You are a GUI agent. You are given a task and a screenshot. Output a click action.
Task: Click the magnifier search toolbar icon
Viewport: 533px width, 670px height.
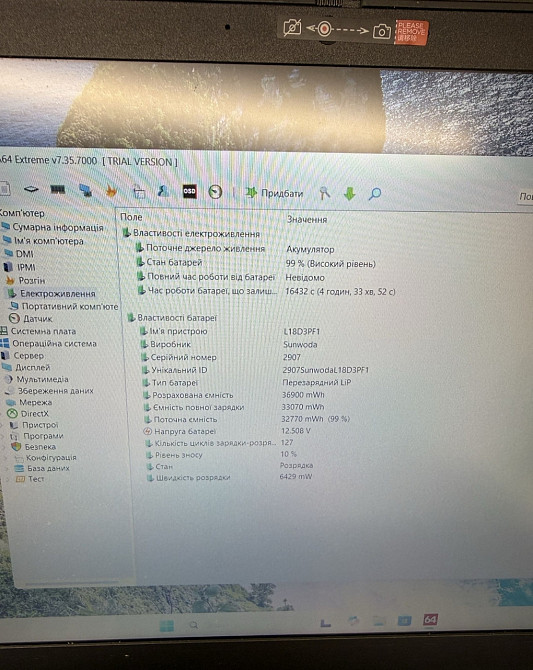(x=375, y=194)
